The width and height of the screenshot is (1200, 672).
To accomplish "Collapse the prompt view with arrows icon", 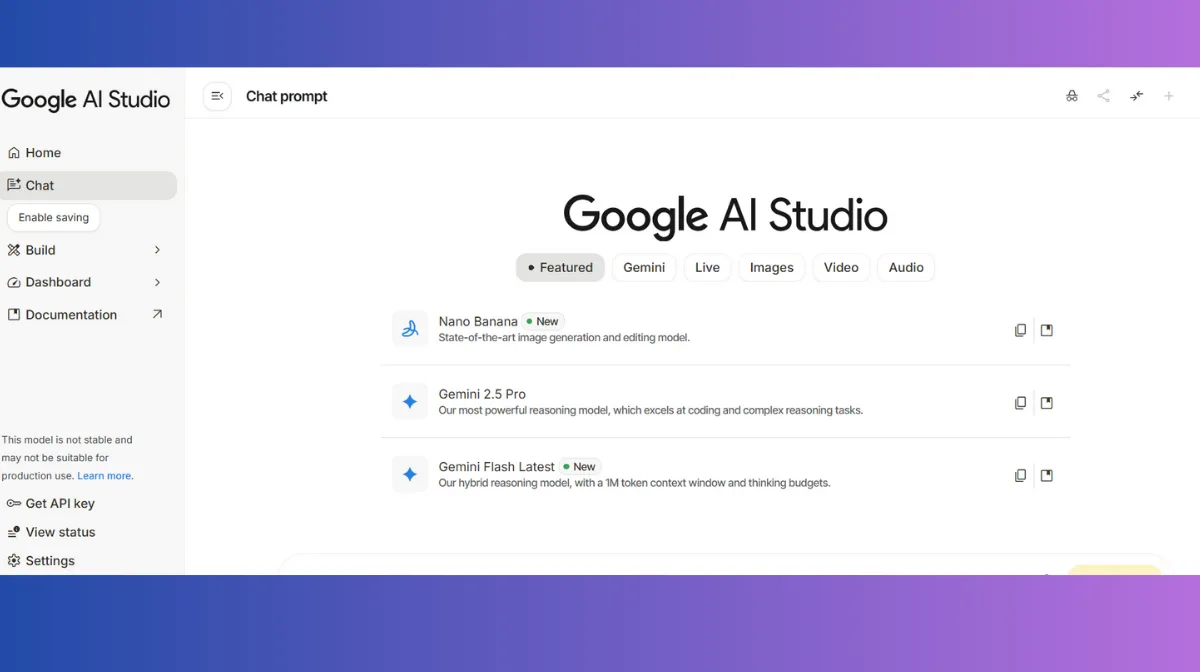I will (x=1136, y=95).
